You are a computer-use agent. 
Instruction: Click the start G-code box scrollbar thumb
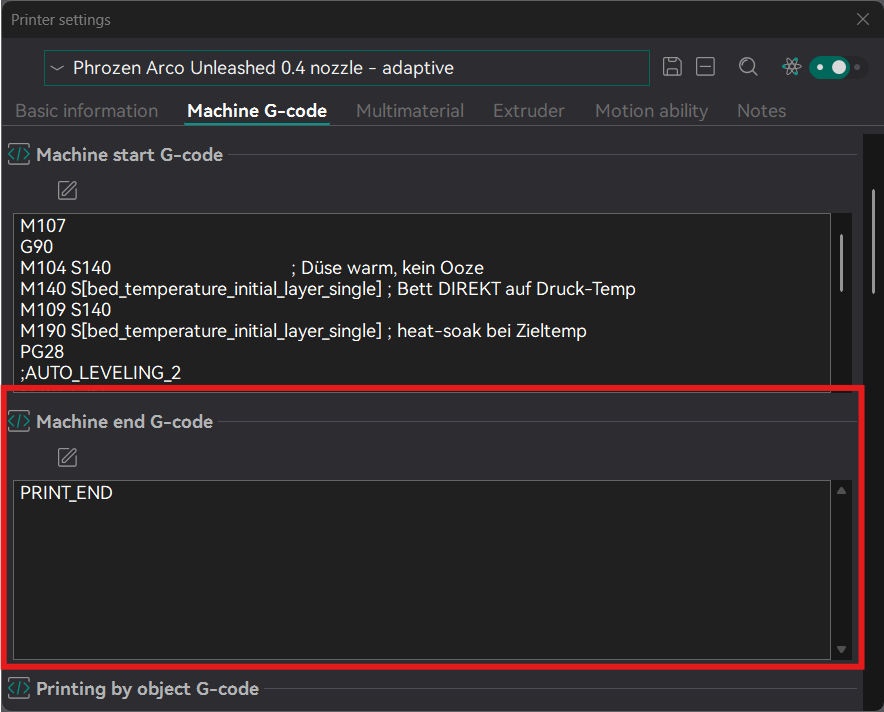pos(841,263)
